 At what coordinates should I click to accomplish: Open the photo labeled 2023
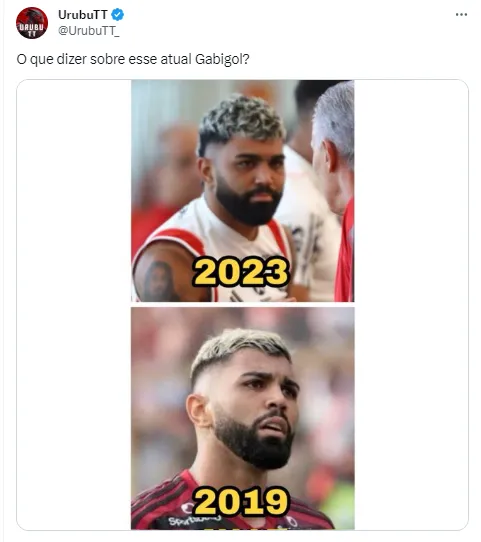243,191
